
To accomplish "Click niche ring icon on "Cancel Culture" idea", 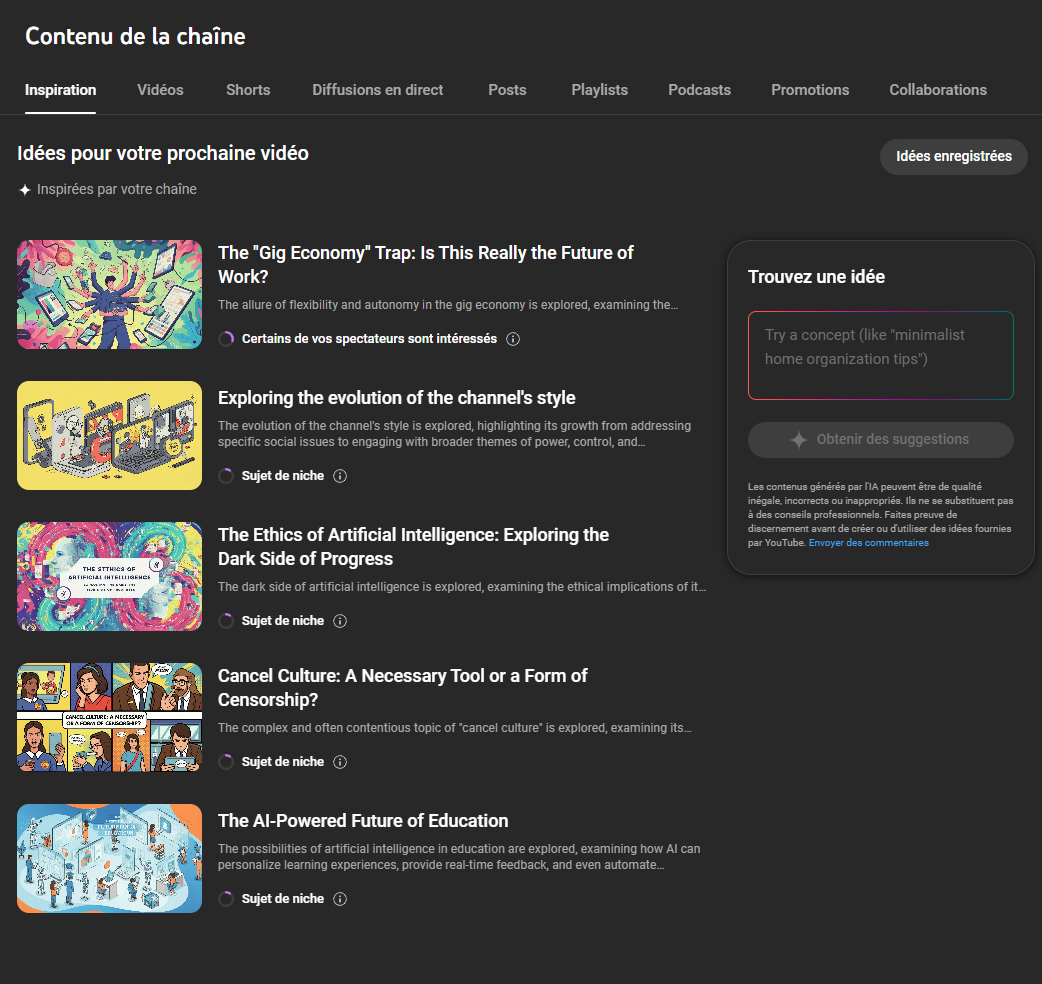I will click(x=226, y=762).
